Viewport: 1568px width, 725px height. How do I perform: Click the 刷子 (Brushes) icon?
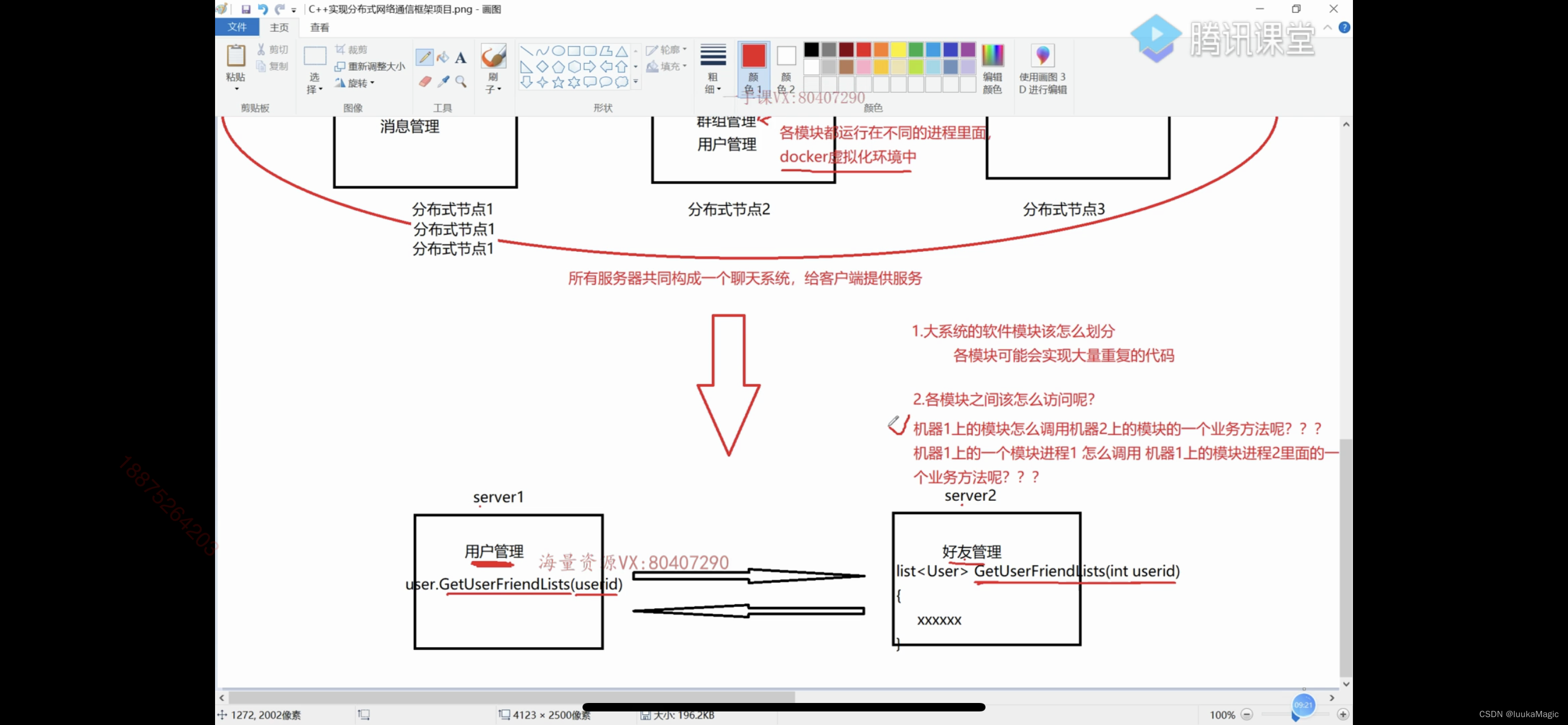click(493, 56)
